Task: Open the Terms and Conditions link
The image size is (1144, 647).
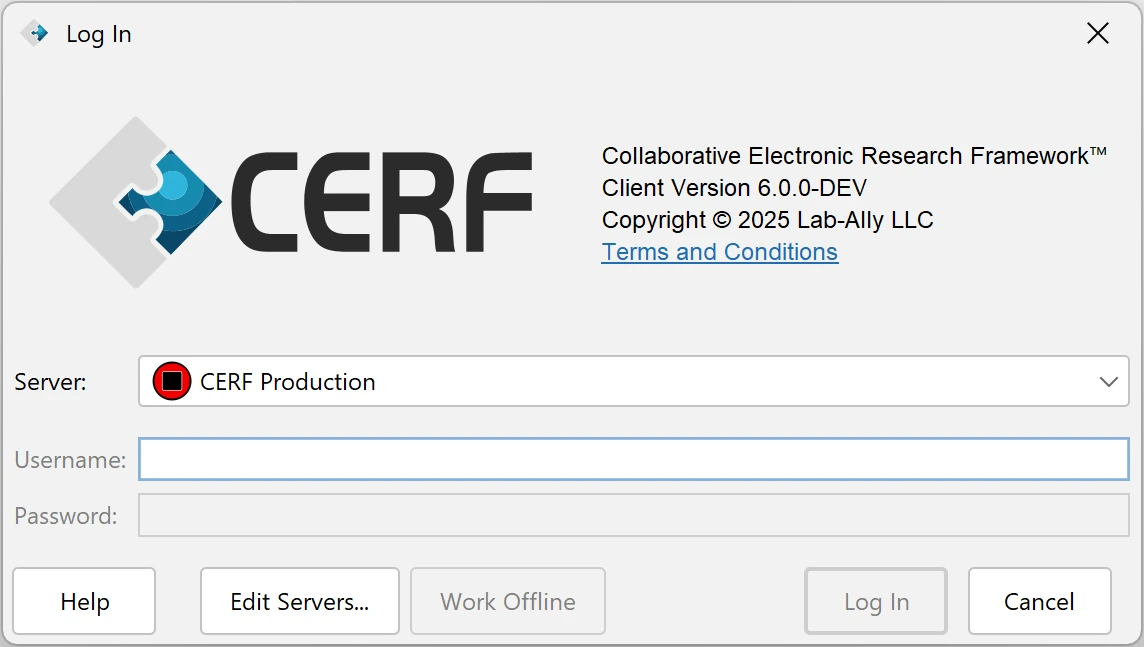Action: (x=719, y=252)
